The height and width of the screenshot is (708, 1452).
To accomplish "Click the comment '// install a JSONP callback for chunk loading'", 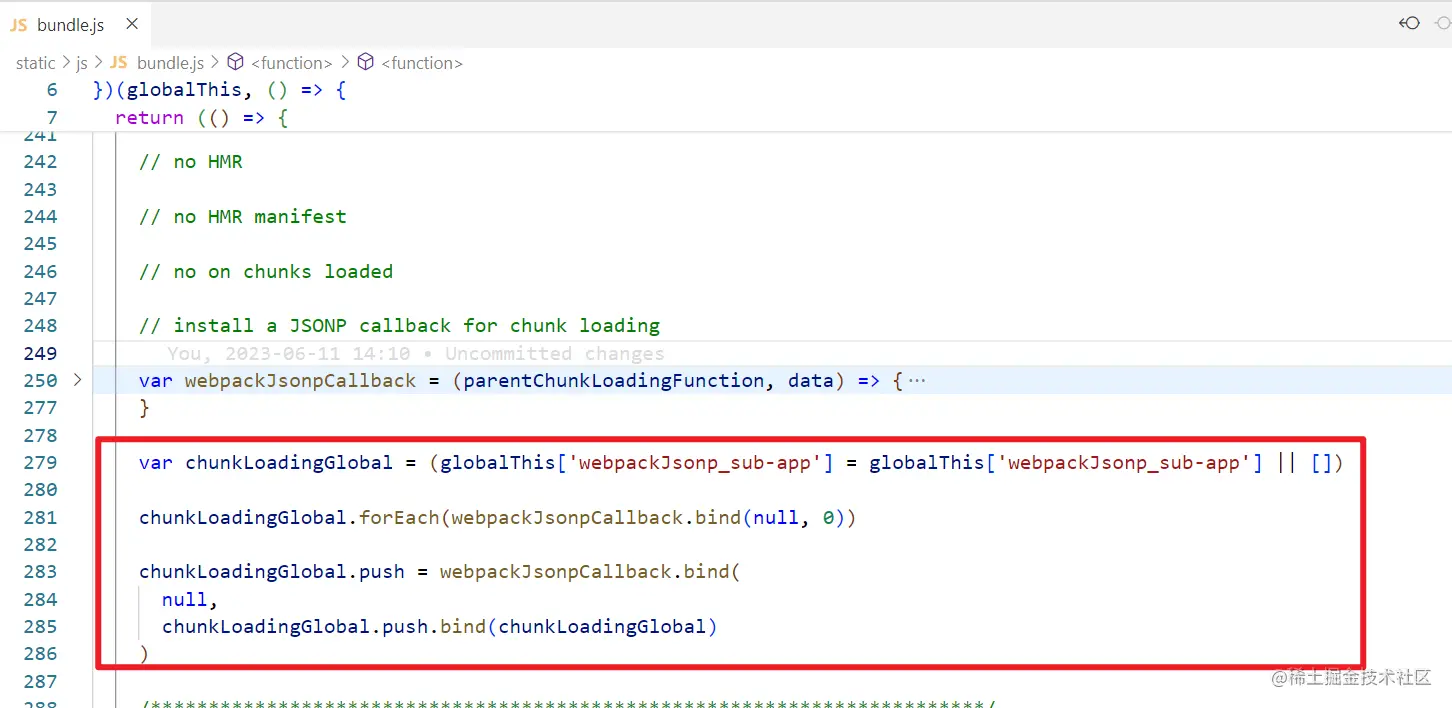I will point(400,326).
